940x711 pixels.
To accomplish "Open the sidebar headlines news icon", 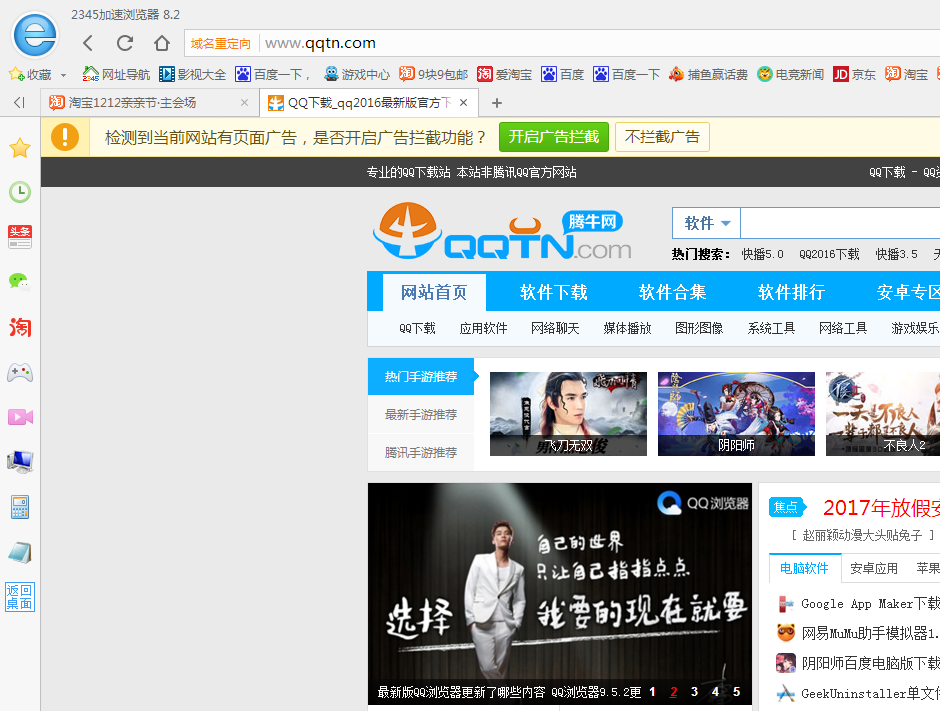I will tap(20, 236).
